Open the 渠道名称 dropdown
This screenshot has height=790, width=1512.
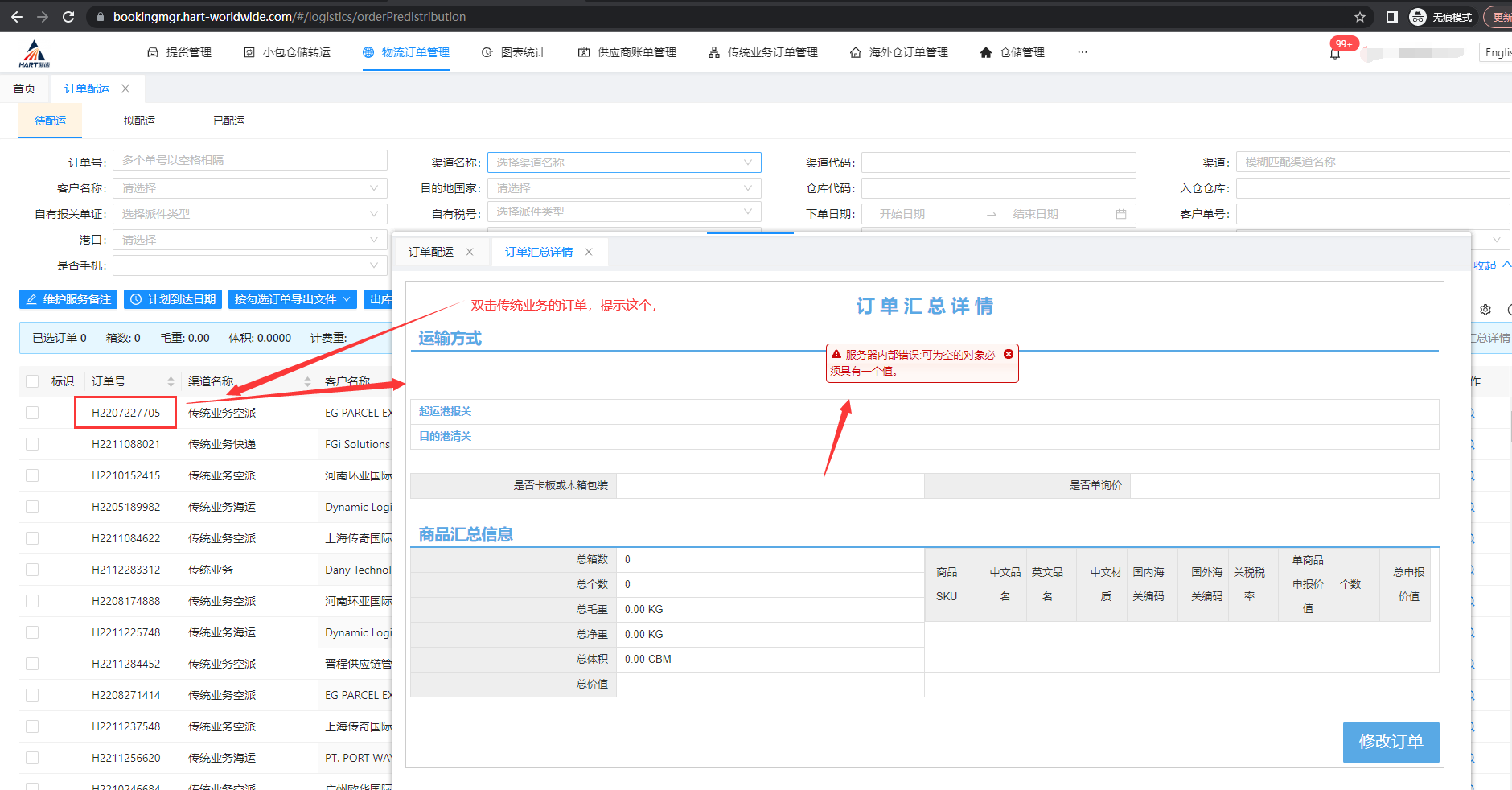click(x=623, y=163)
